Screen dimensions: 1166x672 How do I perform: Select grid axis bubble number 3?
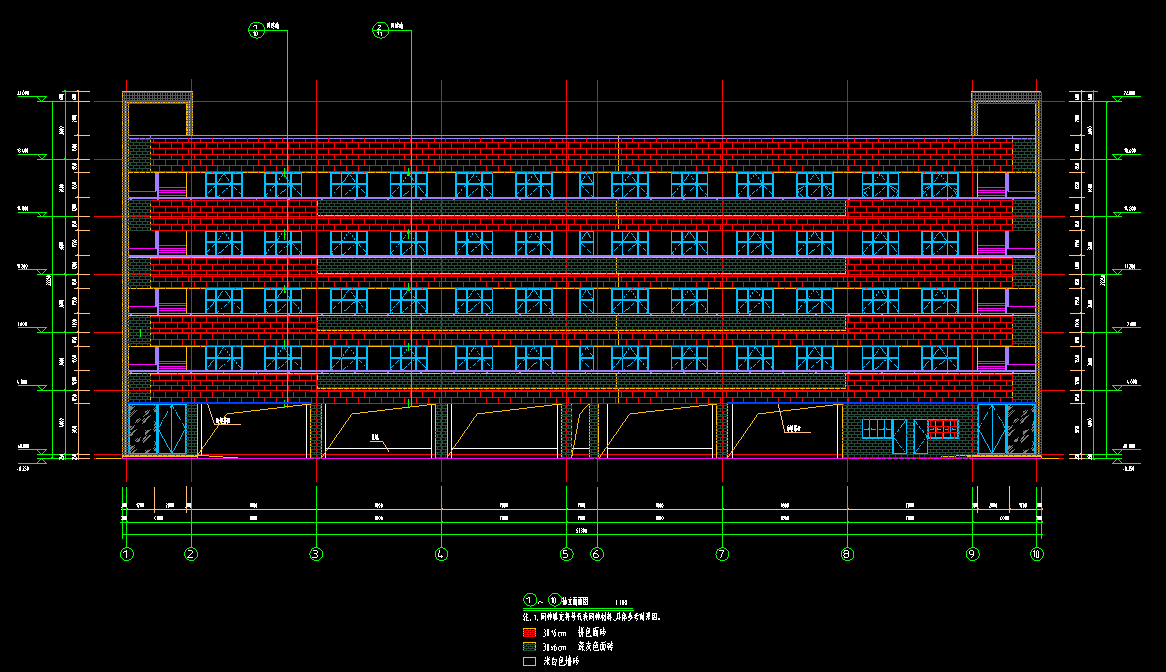pos(316,554)
